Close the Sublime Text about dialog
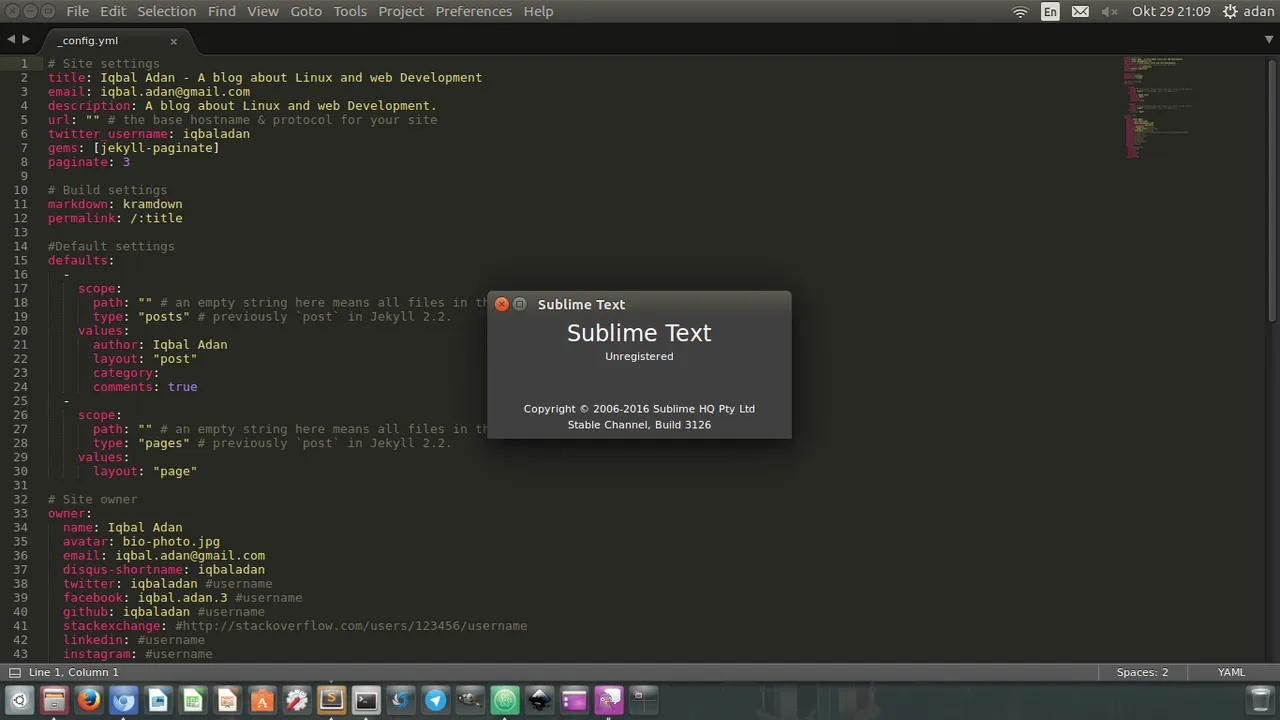 click(502, 304)
